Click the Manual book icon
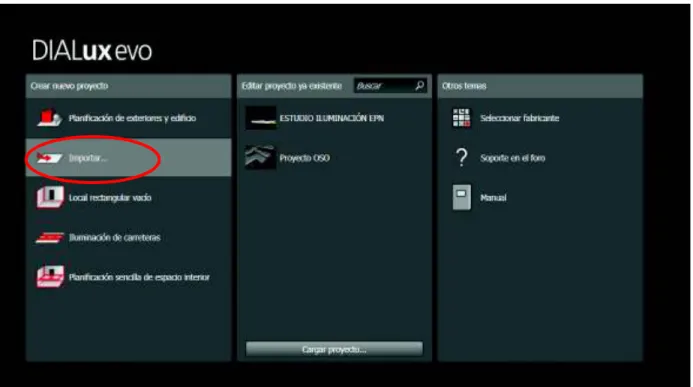The height and width of the screenshot is (387, 693). [462, 197]
